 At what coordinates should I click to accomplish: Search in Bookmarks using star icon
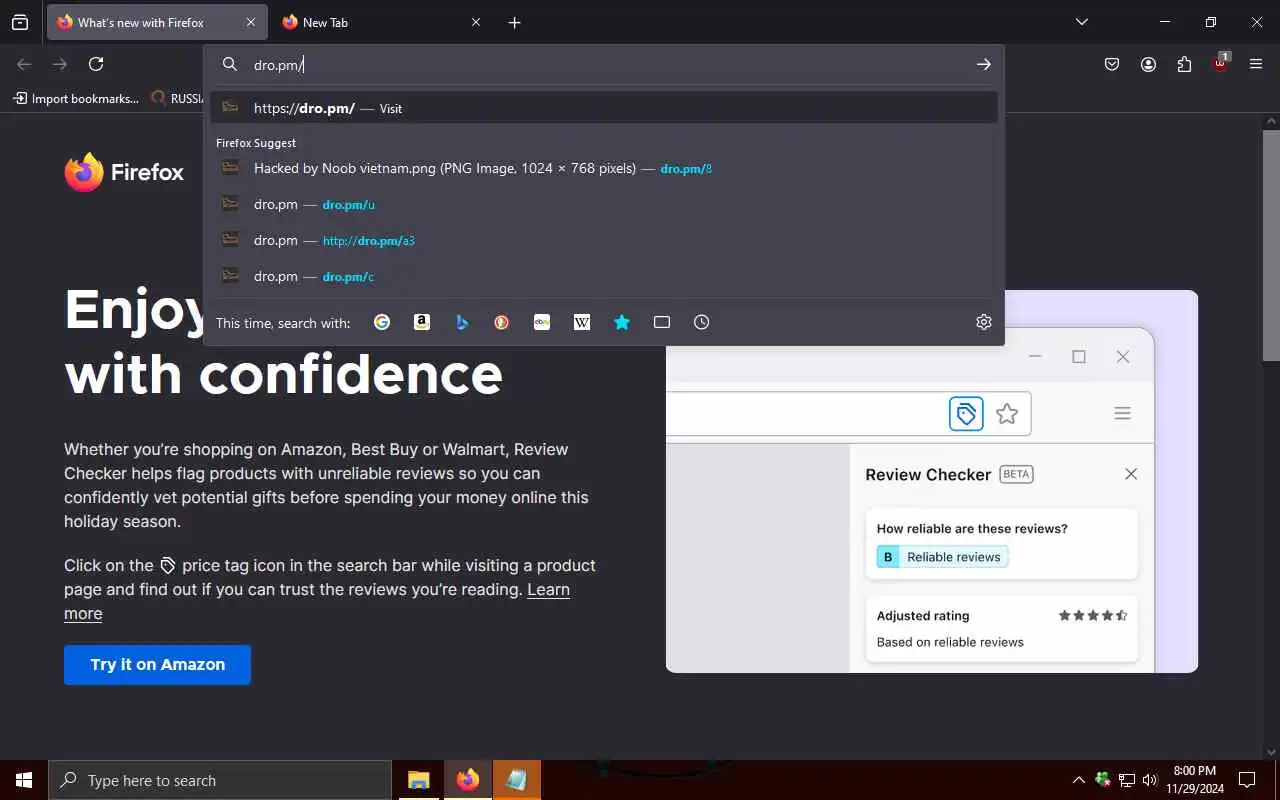[622, 322]
